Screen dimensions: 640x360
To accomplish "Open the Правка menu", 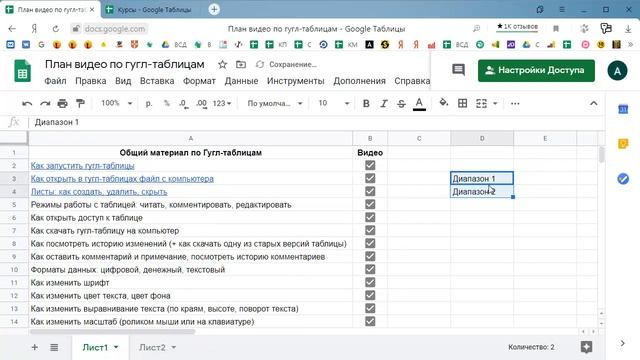I will point(91,81).
